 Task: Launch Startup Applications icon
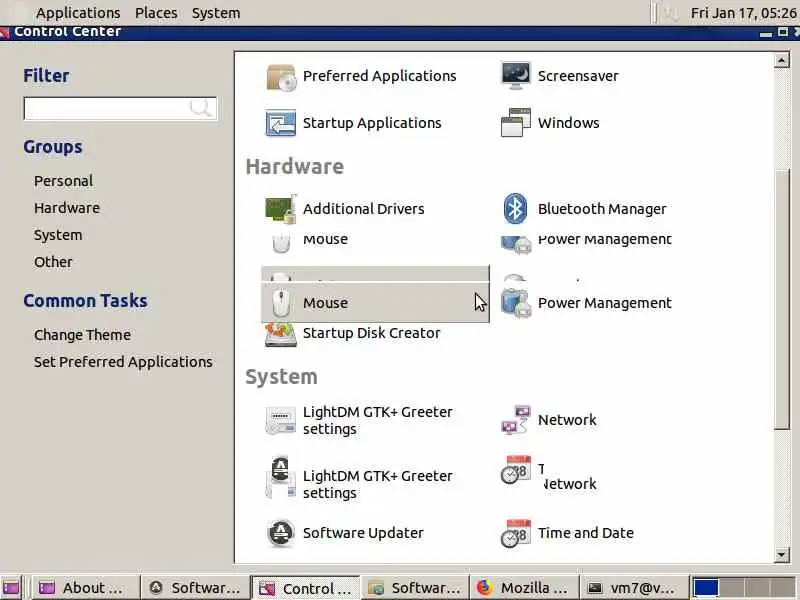[x=281, y=123]
